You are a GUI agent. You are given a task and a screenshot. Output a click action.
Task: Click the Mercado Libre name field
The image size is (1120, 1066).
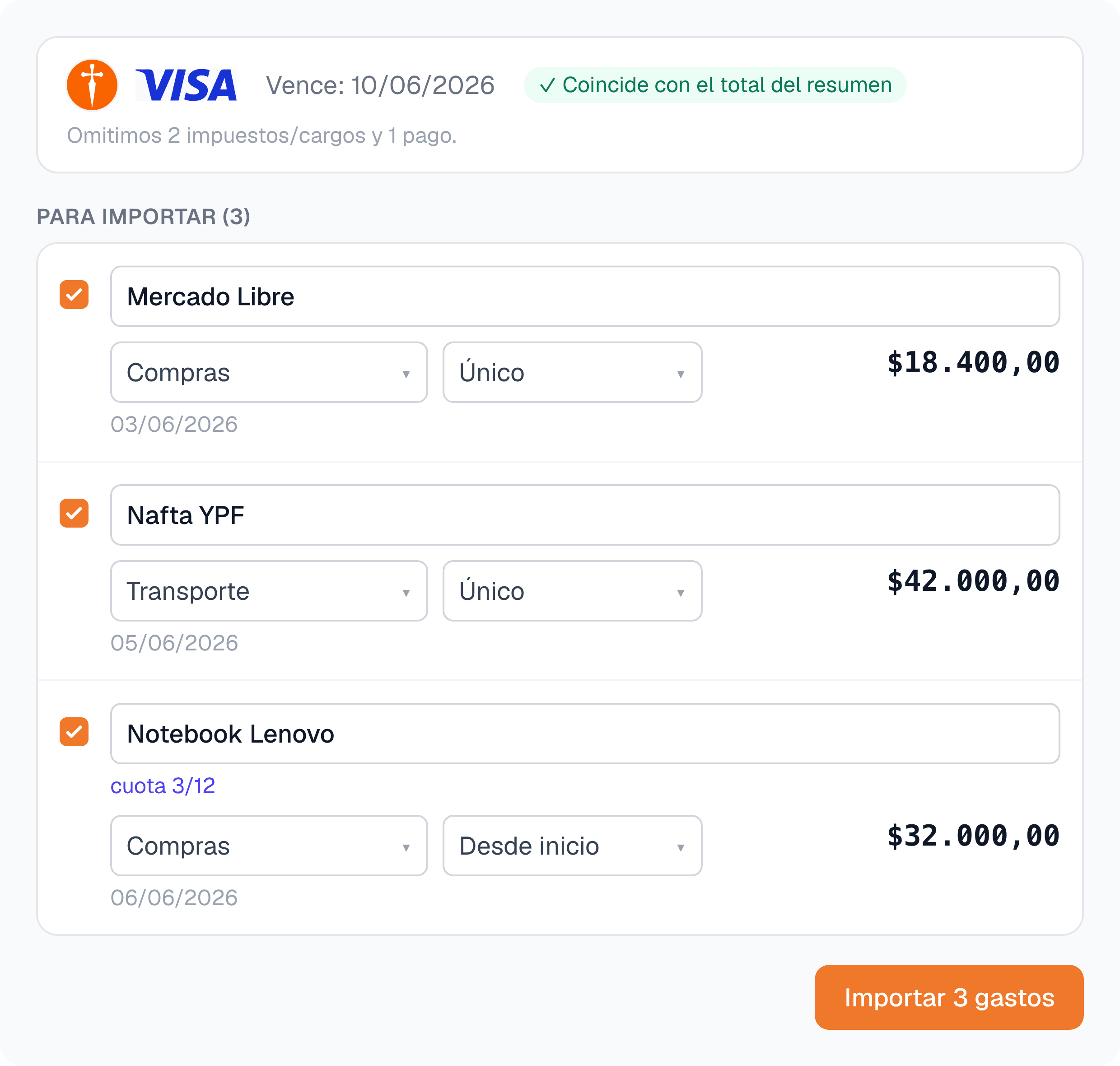585,297
